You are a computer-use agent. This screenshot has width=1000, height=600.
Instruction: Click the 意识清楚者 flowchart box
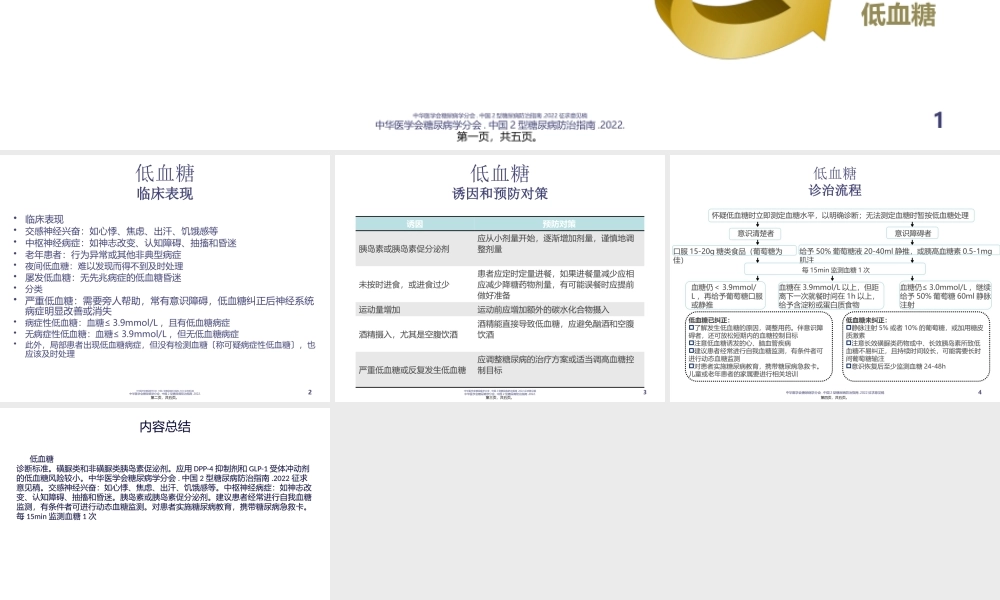point(755,233)
